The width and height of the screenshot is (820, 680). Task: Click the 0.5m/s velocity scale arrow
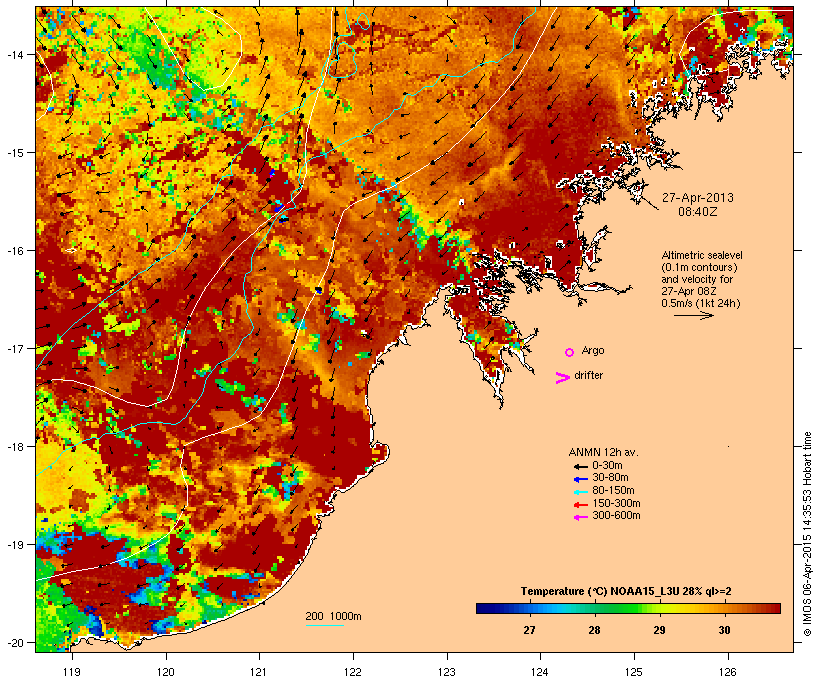pyautogui.click(x=693, y=315)
